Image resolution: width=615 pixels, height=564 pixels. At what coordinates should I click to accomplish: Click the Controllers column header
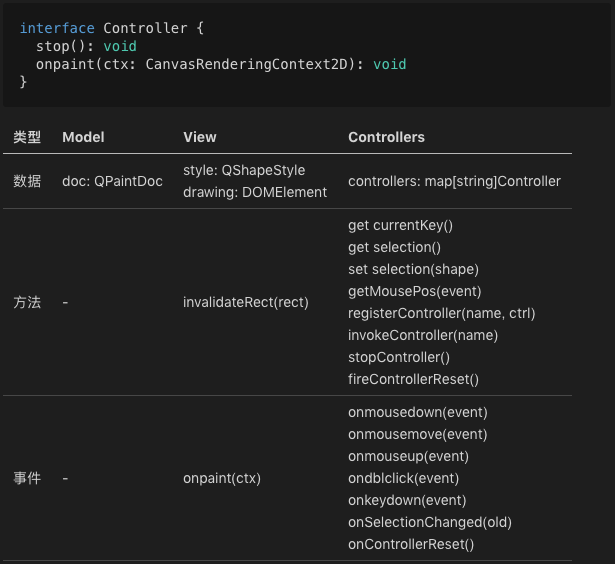pyautogui.click(x=386, y=137)
